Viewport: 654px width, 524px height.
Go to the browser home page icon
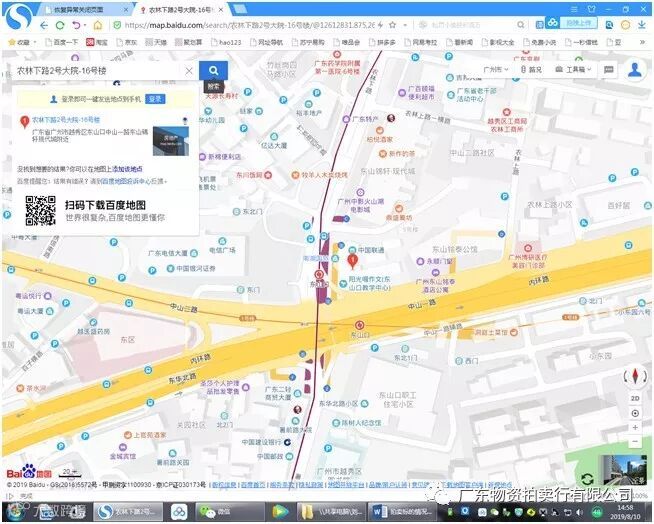pos(98,25)
